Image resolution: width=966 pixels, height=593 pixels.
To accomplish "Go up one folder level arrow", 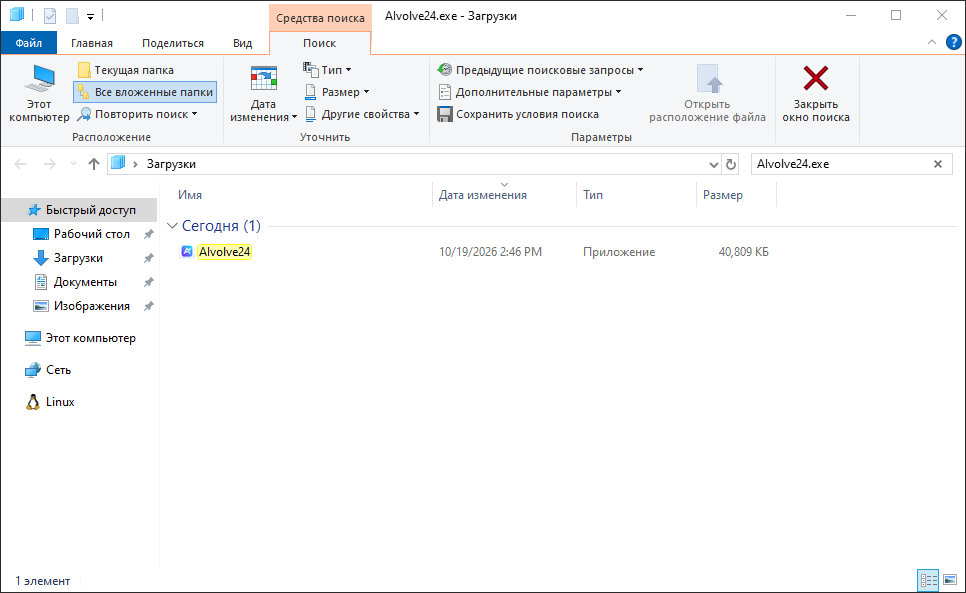I will click(94, 164).
